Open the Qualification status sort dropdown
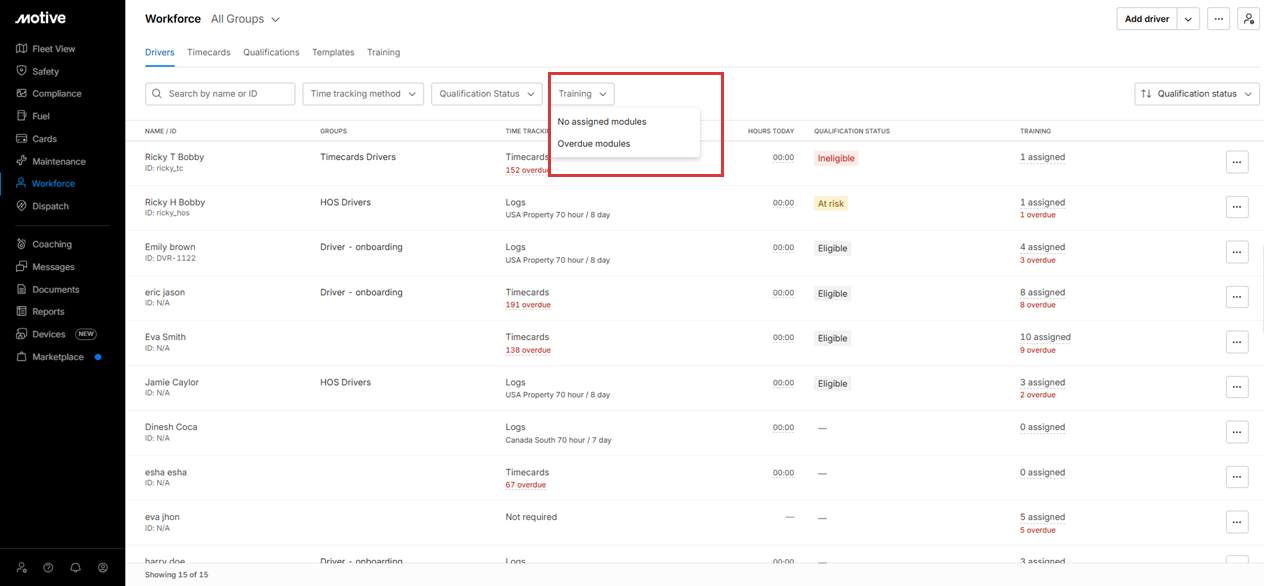This screenshot has height=586, width=1264. pos(1197,94)
